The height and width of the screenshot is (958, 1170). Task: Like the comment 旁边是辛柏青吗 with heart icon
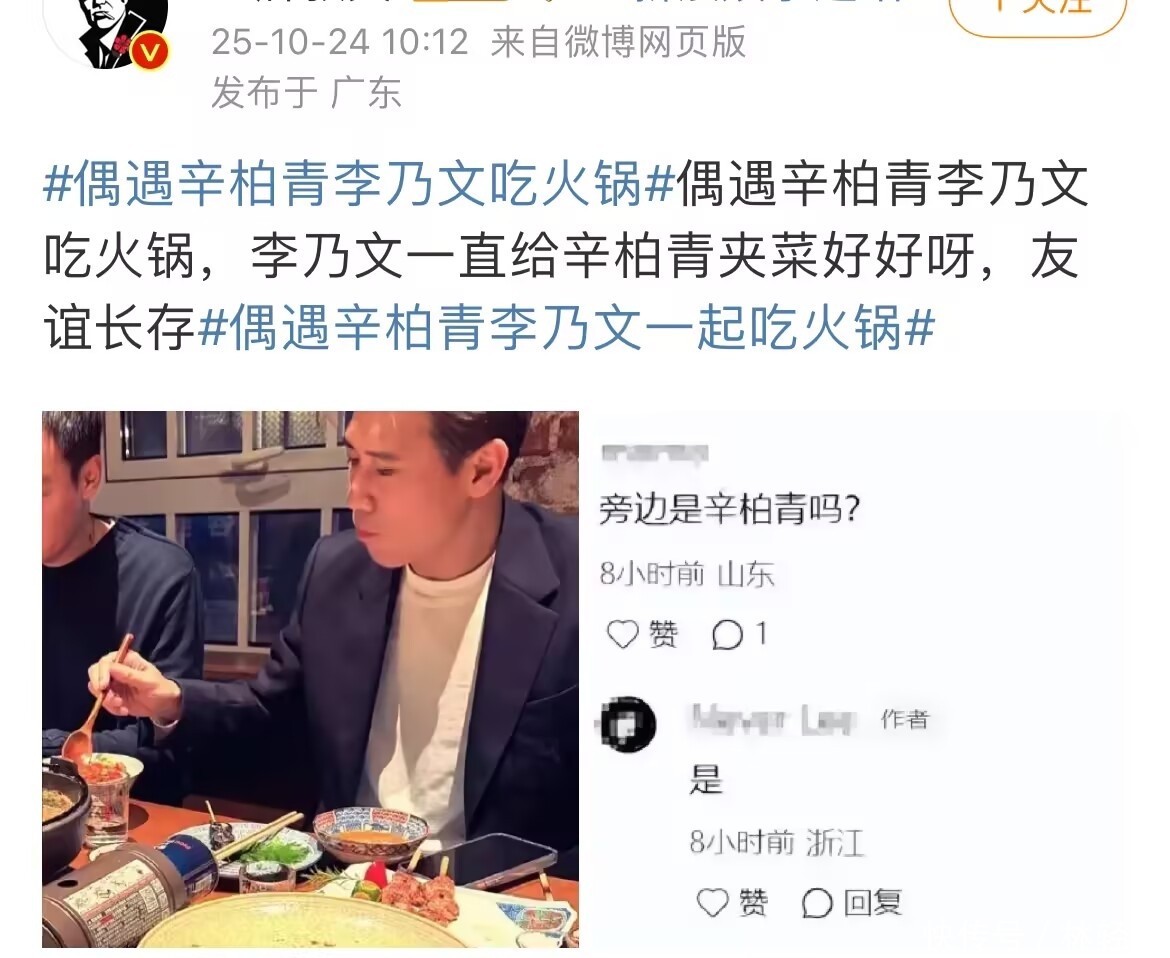622,635
